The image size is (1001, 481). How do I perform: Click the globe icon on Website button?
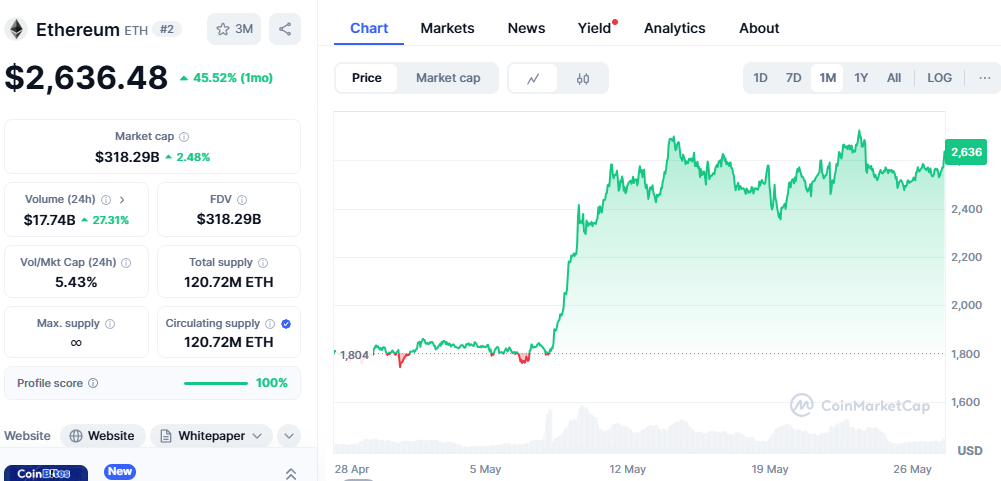click(x=76, y=436)
